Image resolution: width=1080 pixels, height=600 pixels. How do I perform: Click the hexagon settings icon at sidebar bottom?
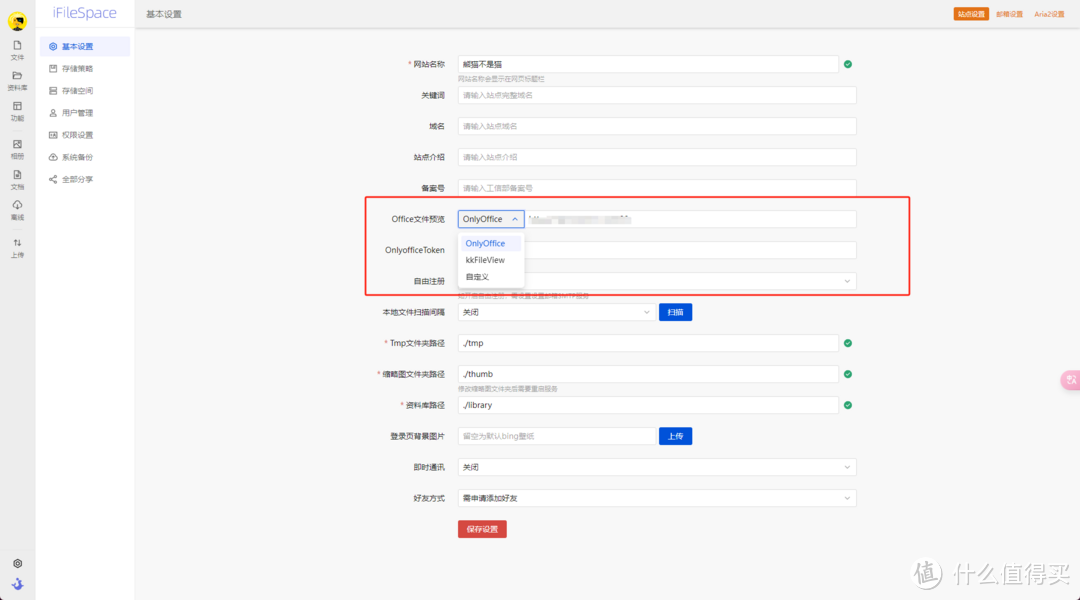[17, 564]
